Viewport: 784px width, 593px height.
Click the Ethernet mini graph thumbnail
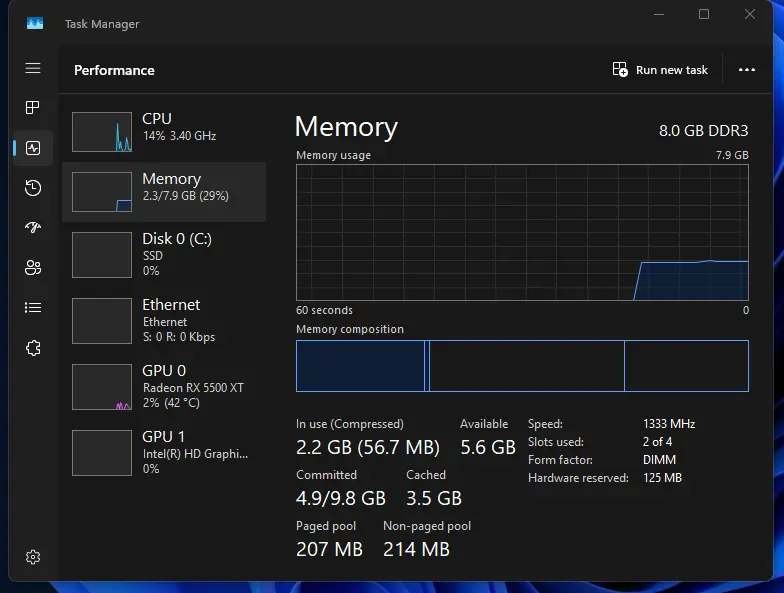[102, 321]
